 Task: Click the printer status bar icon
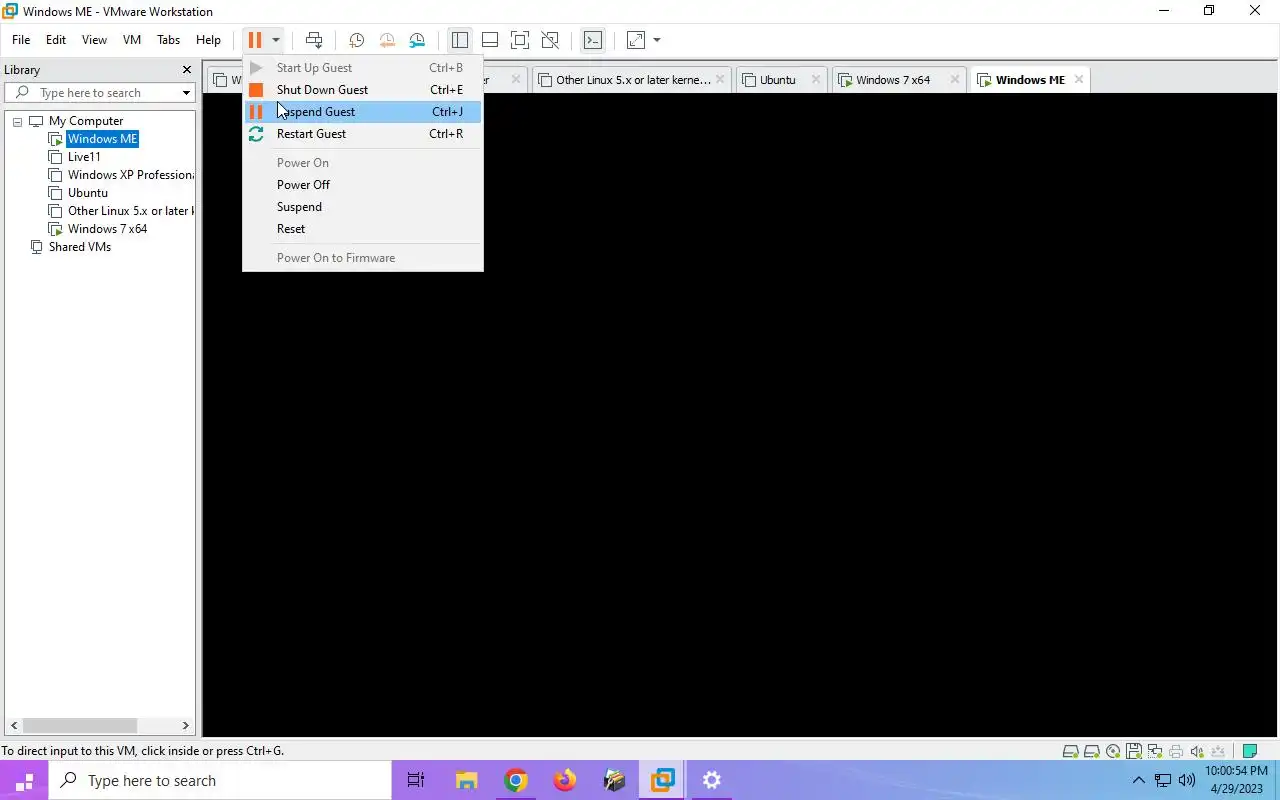pyautogui.click(x=1175, y=751)
